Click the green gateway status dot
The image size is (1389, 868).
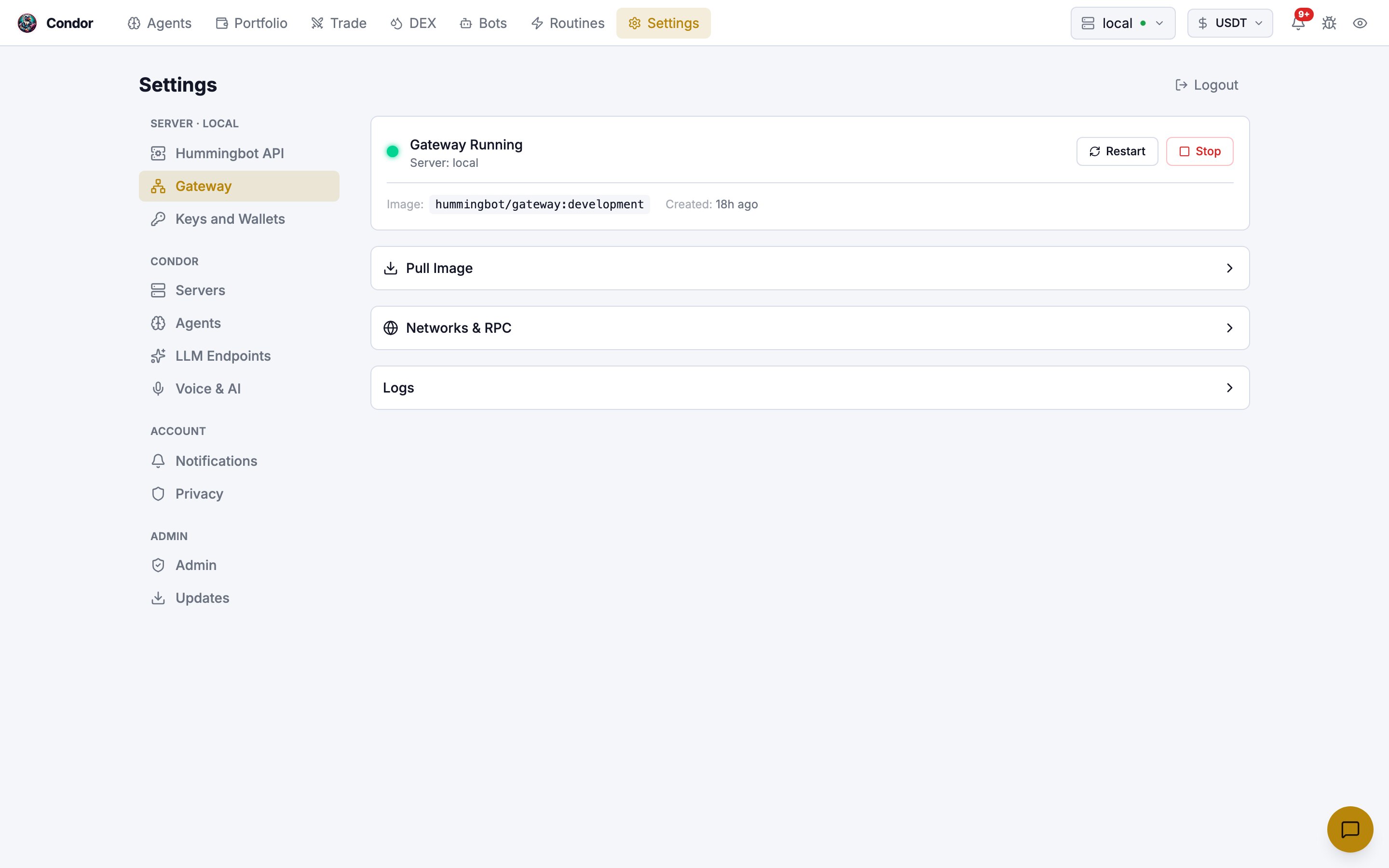(x=393, y=151)
